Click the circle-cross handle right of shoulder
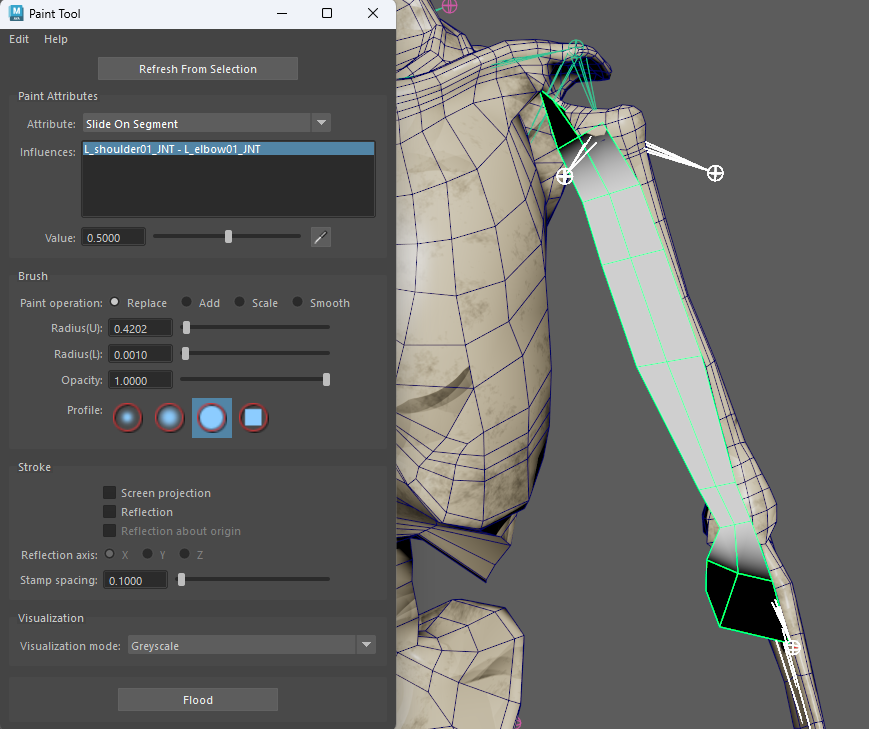Viewport: 869px width, 729px height. (715, 174)
